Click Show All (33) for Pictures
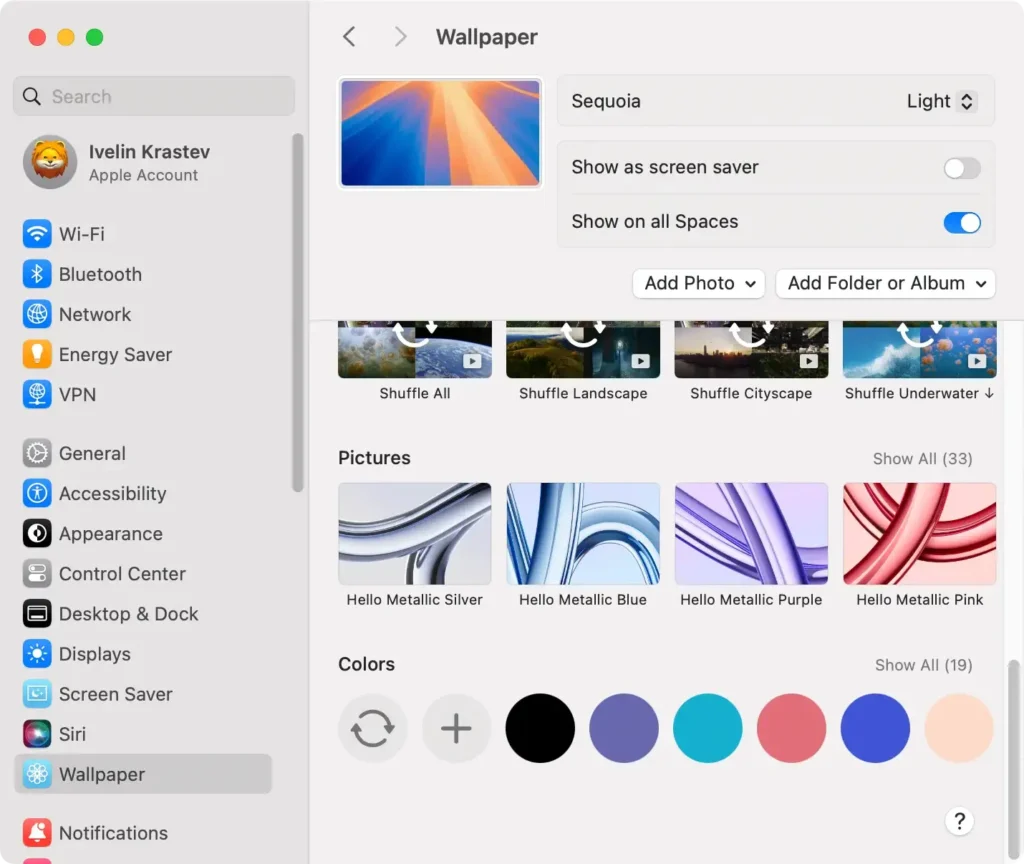The image size is (1024, 864). 923,459
